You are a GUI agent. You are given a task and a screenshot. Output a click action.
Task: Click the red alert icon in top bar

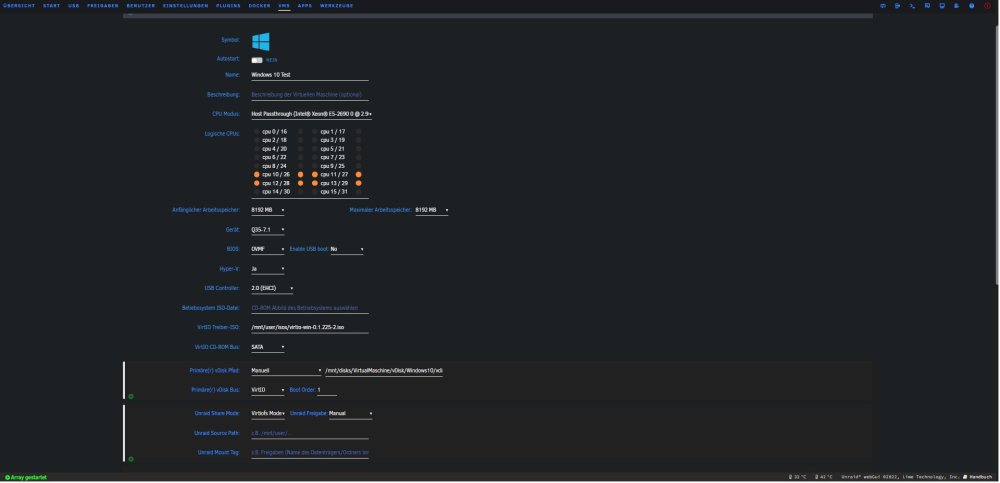(x=987, y=6)
